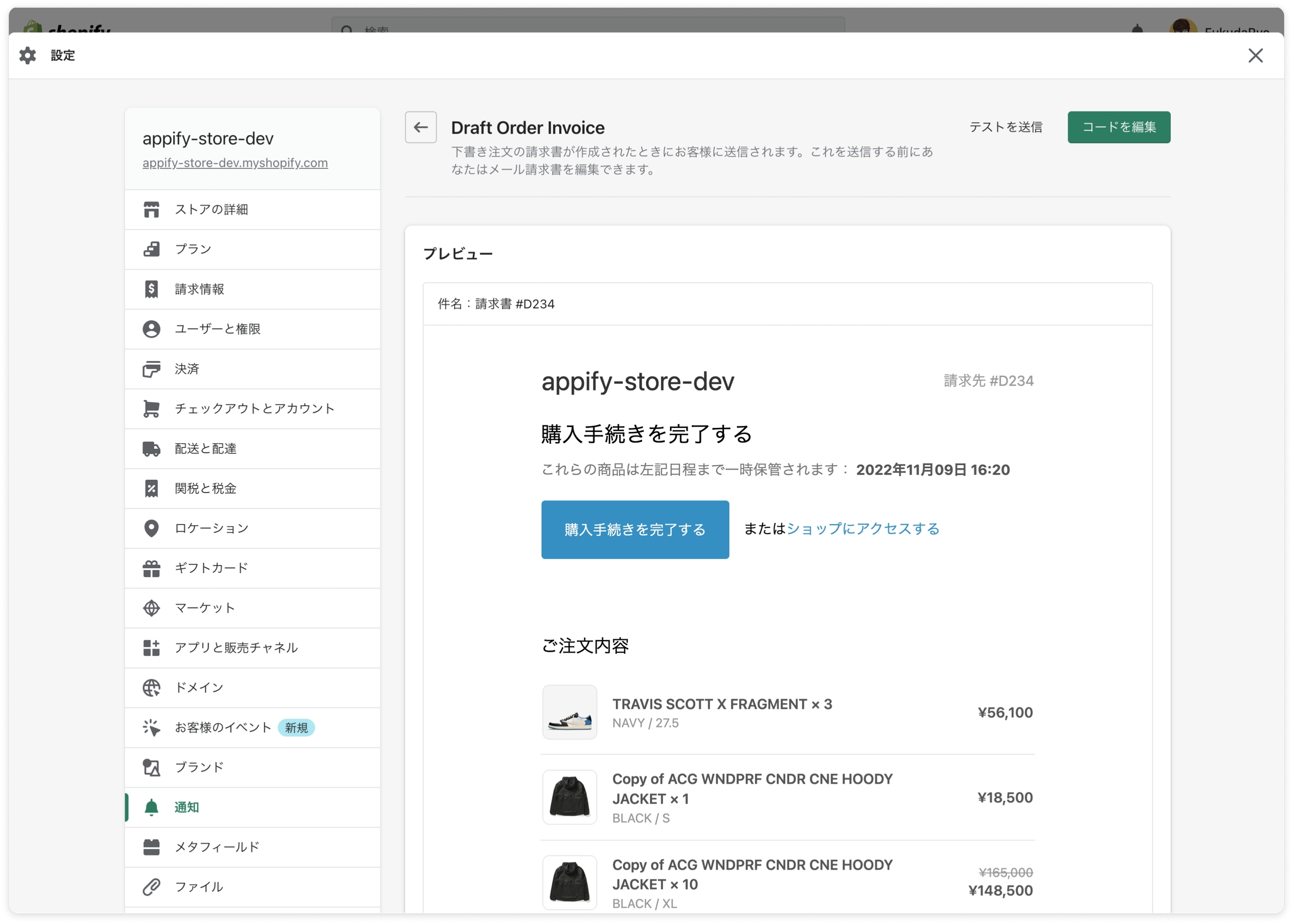This screenshot has width=1293, height=924.
Task: Click the BLACK / S hoody jacket thumbnail
Action: (x=569, y=797)
